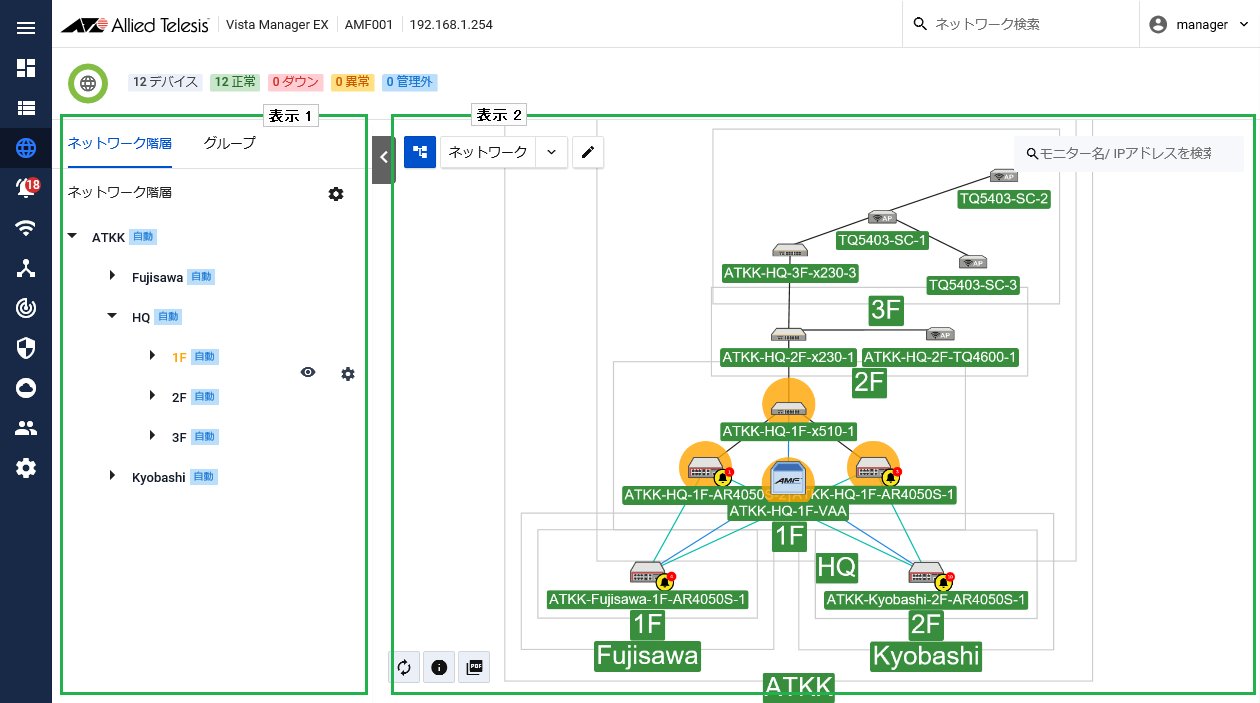Expand the 1F tree node
This screenshot has height=703, width=1260.
click(152, 356)
